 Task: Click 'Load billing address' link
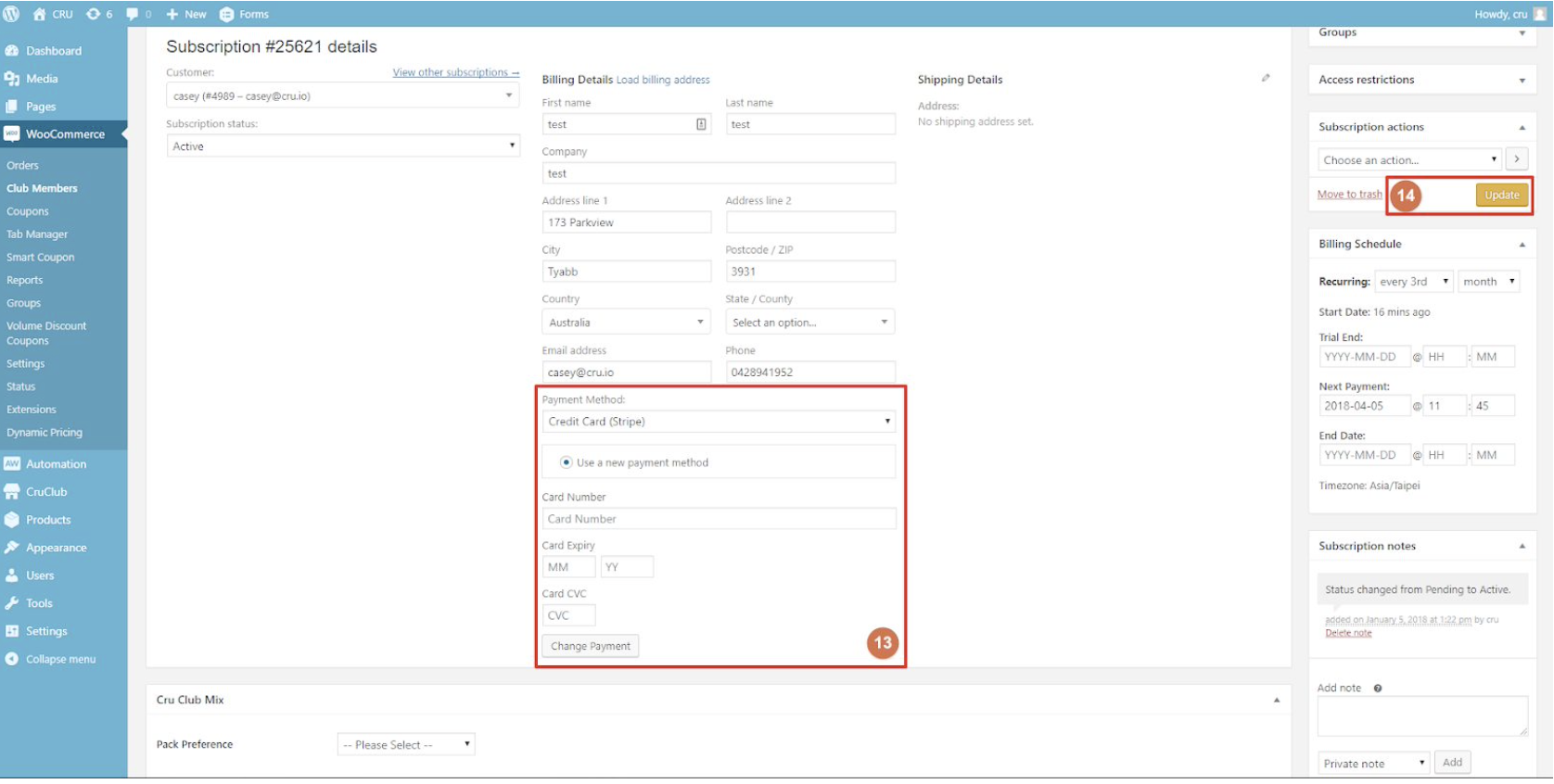(663, 80)
